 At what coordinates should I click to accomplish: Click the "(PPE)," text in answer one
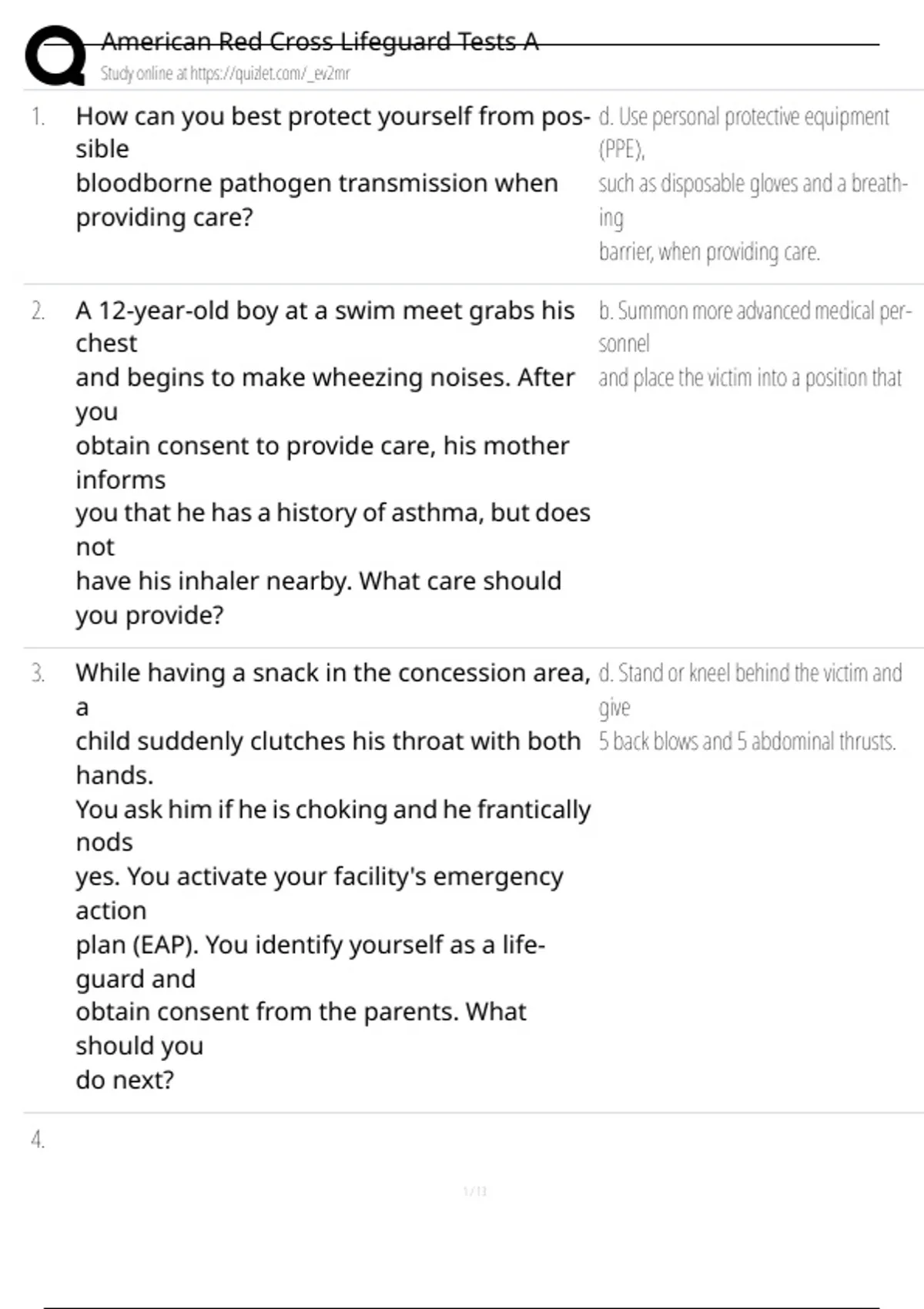tap(621, 149)
